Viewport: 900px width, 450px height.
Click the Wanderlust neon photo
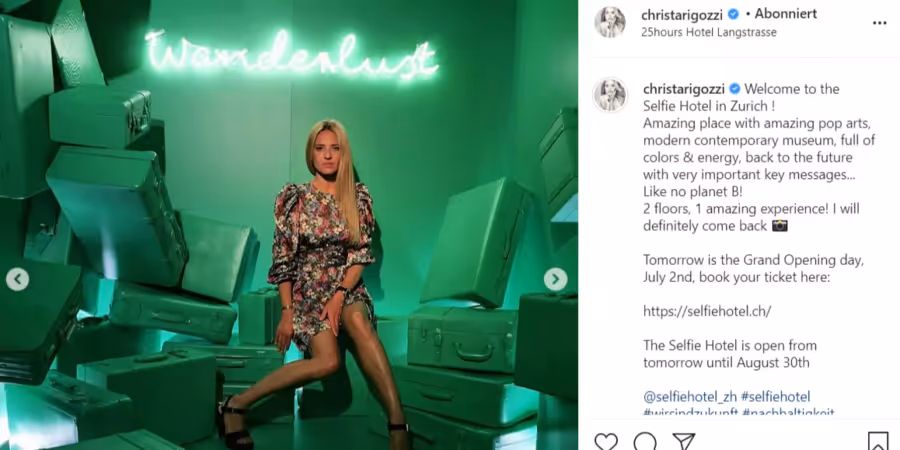click(x=289, y=225)
